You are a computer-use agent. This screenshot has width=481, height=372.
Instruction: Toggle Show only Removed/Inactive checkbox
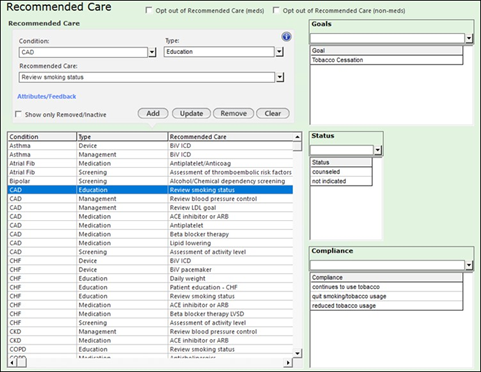[18, 114]
